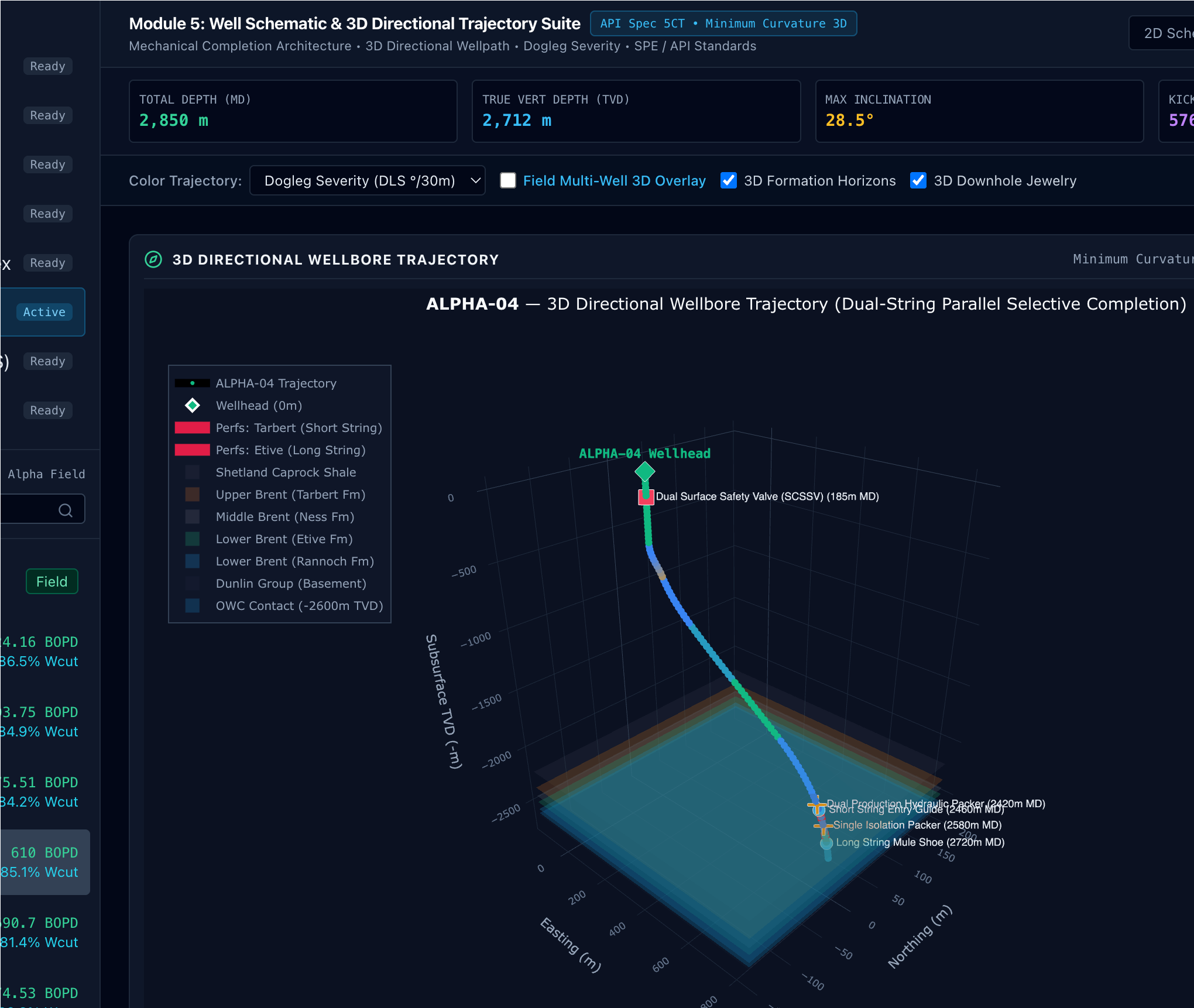The image size is (1194, 1008).
Task: Select the 610 BOPD well entry
Action: 45,862
